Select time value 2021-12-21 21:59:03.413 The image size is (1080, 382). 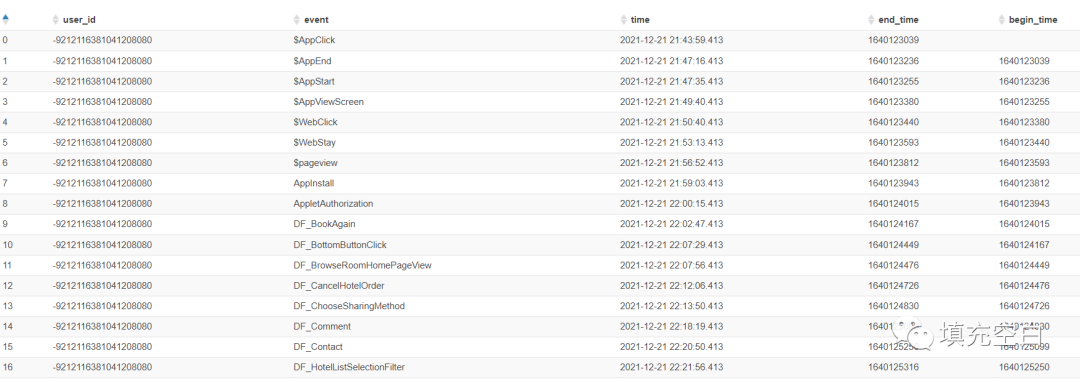pyautogui.click(x=672, y=183)
